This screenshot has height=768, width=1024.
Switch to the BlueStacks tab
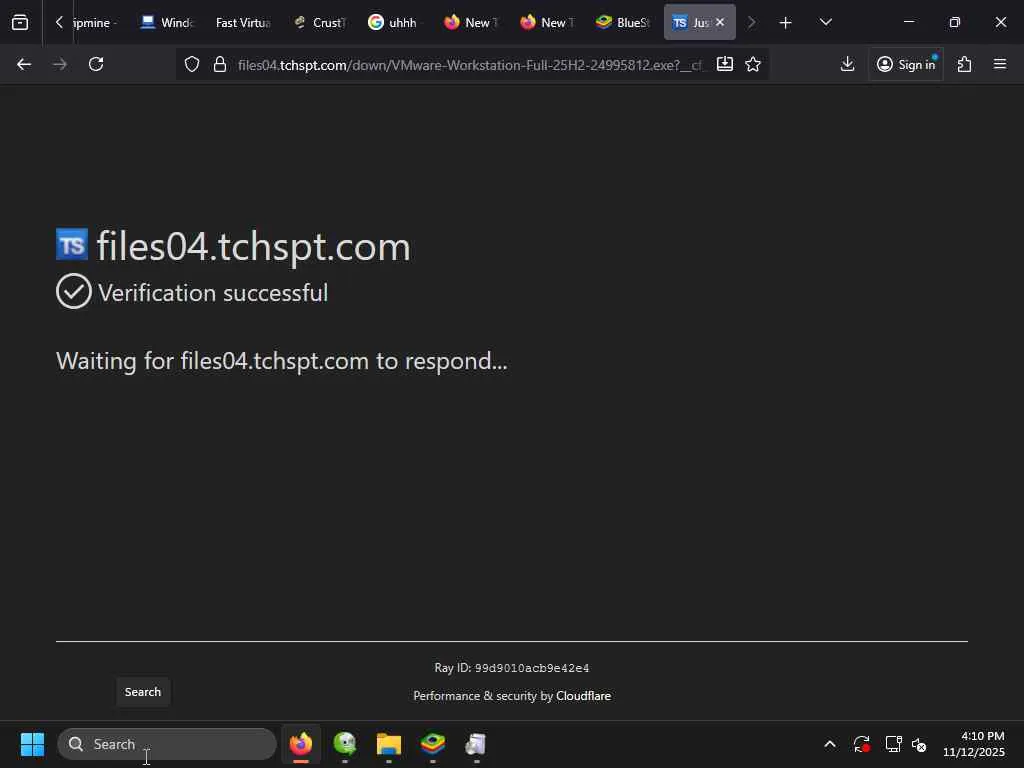[622, 22]
